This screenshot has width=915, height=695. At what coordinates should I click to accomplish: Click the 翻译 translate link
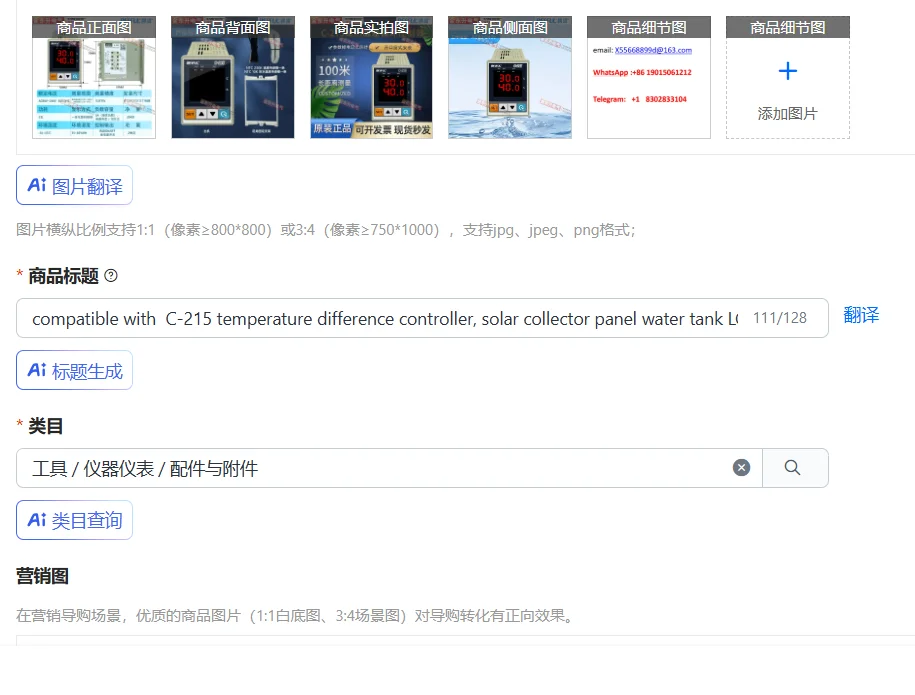tap(861, 315)
